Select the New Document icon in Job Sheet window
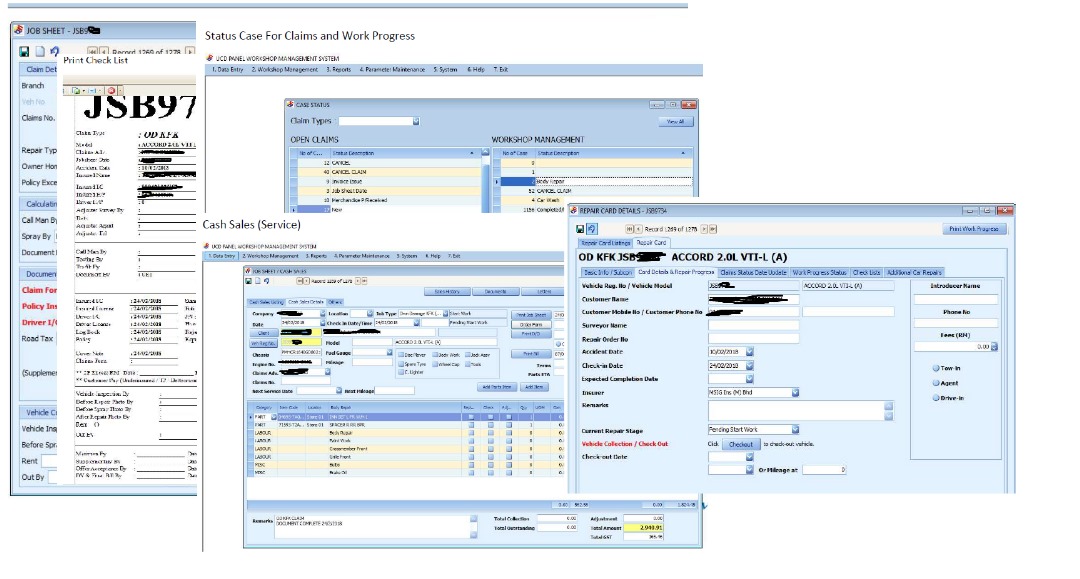This screenshot has width=1080, height=579. [x=41, y=49]
